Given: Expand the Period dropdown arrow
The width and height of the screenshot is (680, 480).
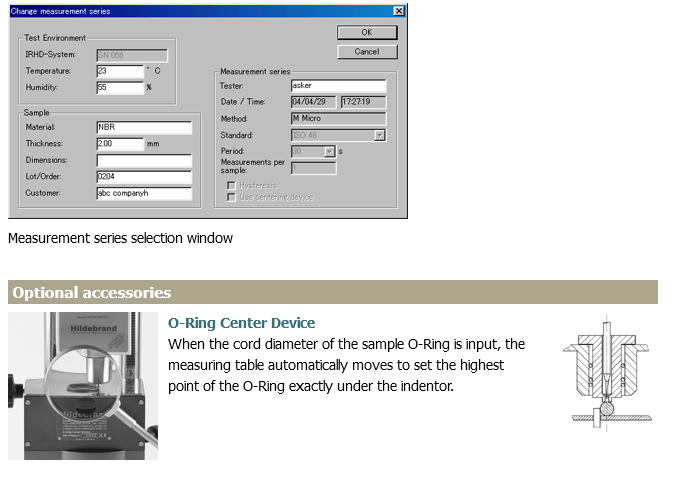Looking at the screenshot, I should pos(329,151).
